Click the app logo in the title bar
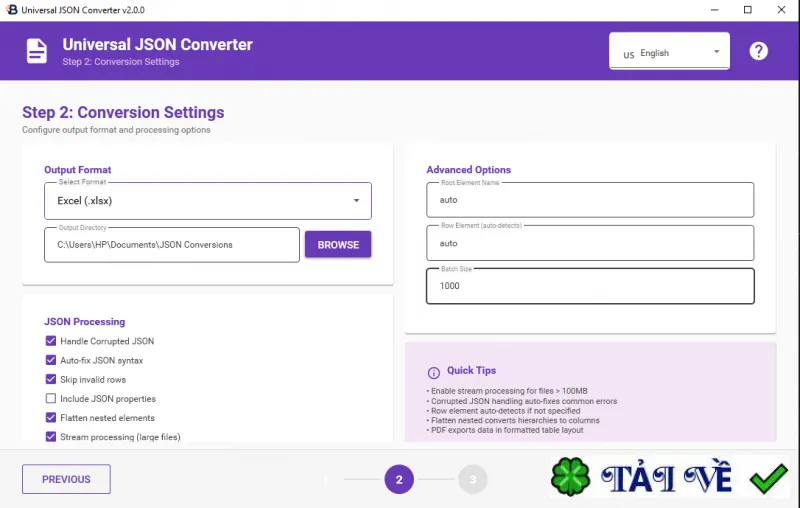The height and width of the screenshot is (508, 800). click(x=11, y=10)
